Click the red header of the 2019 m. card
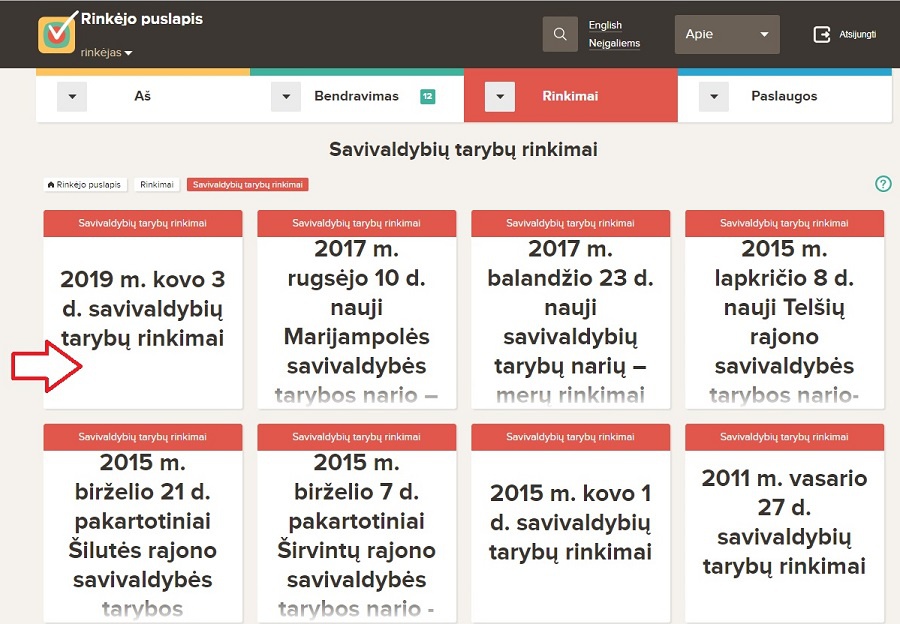 (x=143, y=223)
